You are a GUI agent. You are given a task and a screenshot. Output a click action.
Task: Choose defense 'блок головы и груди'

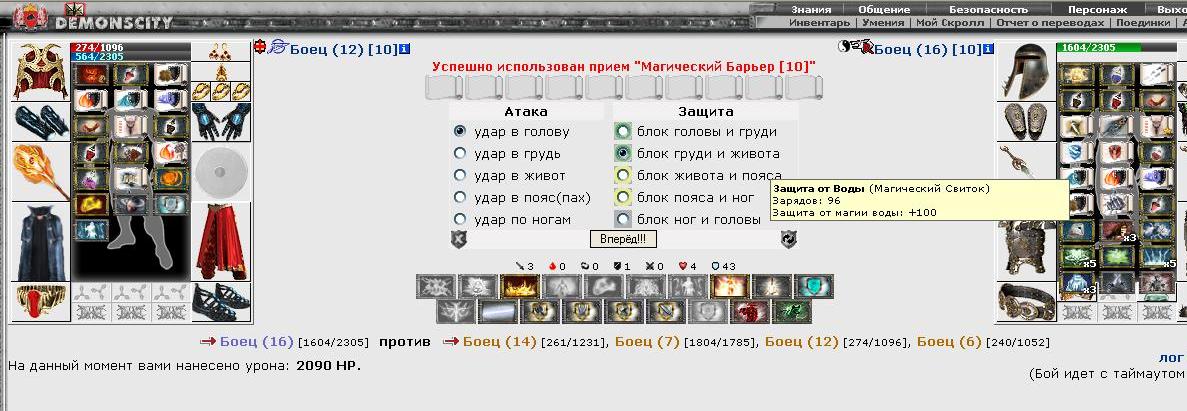click(623, 132)
